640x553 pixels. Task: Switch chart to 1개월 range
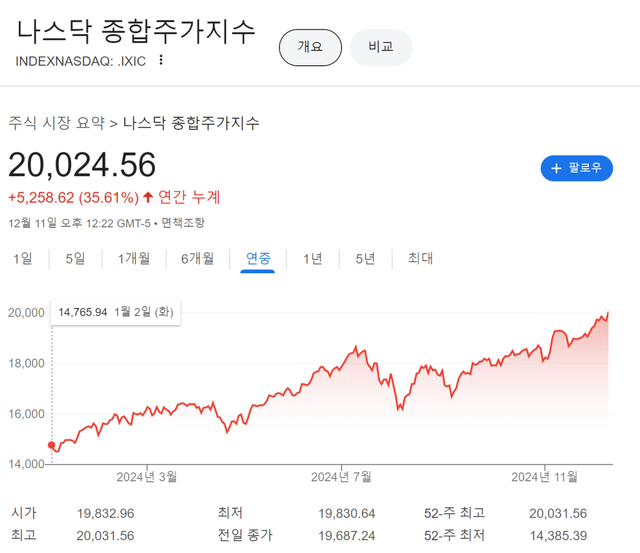tap(134, 259)
